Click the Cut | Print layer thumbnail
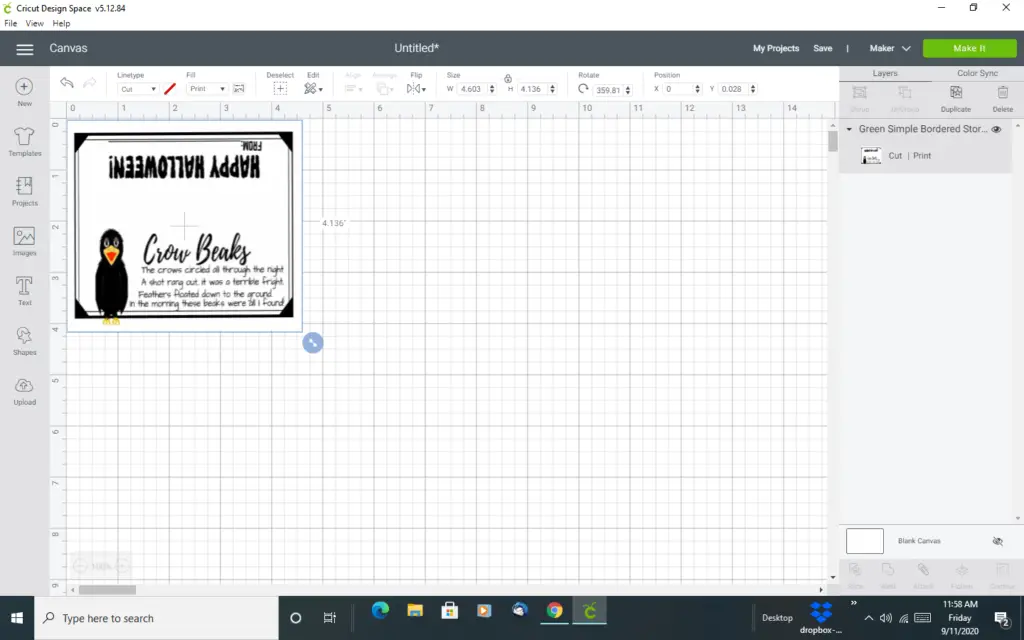 [x=871, y=155]
